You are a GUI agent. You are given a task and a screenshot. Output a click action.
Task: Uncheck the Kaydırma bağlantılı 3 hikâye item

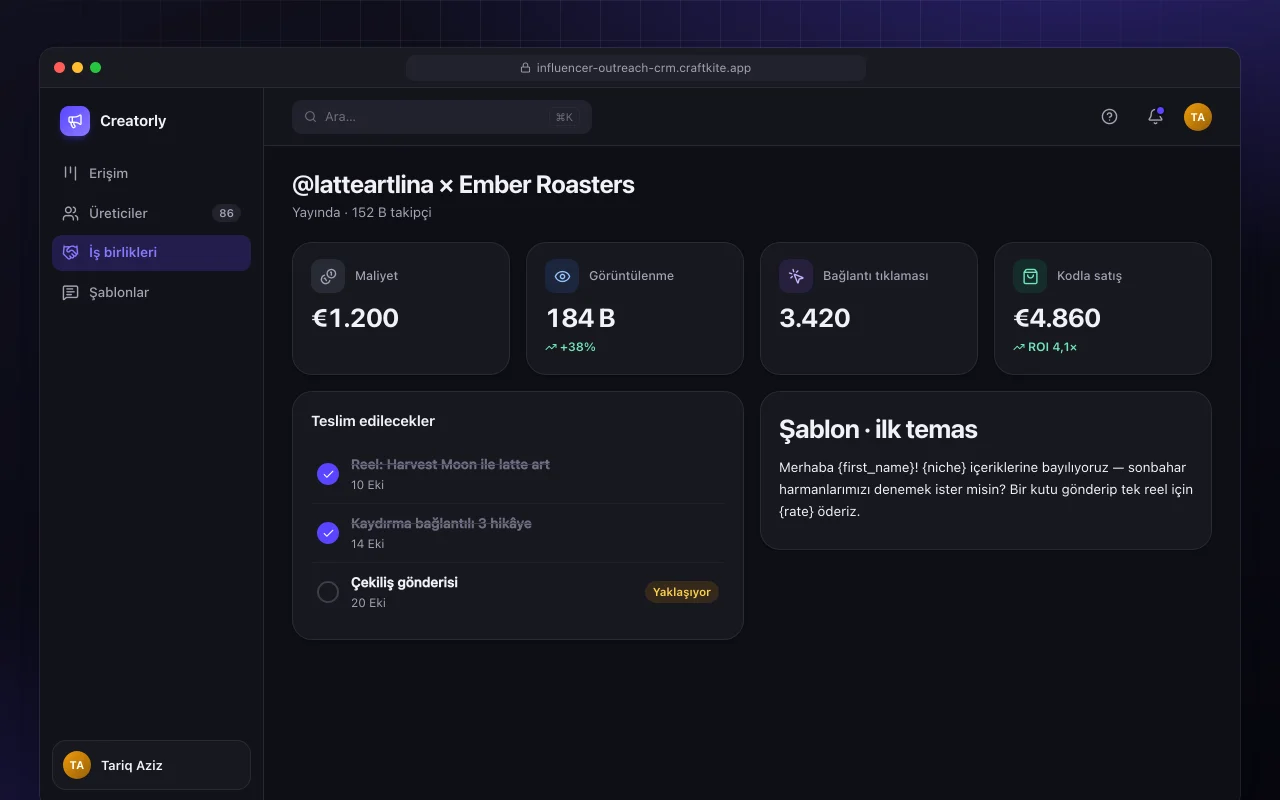(x=328, y=533)
